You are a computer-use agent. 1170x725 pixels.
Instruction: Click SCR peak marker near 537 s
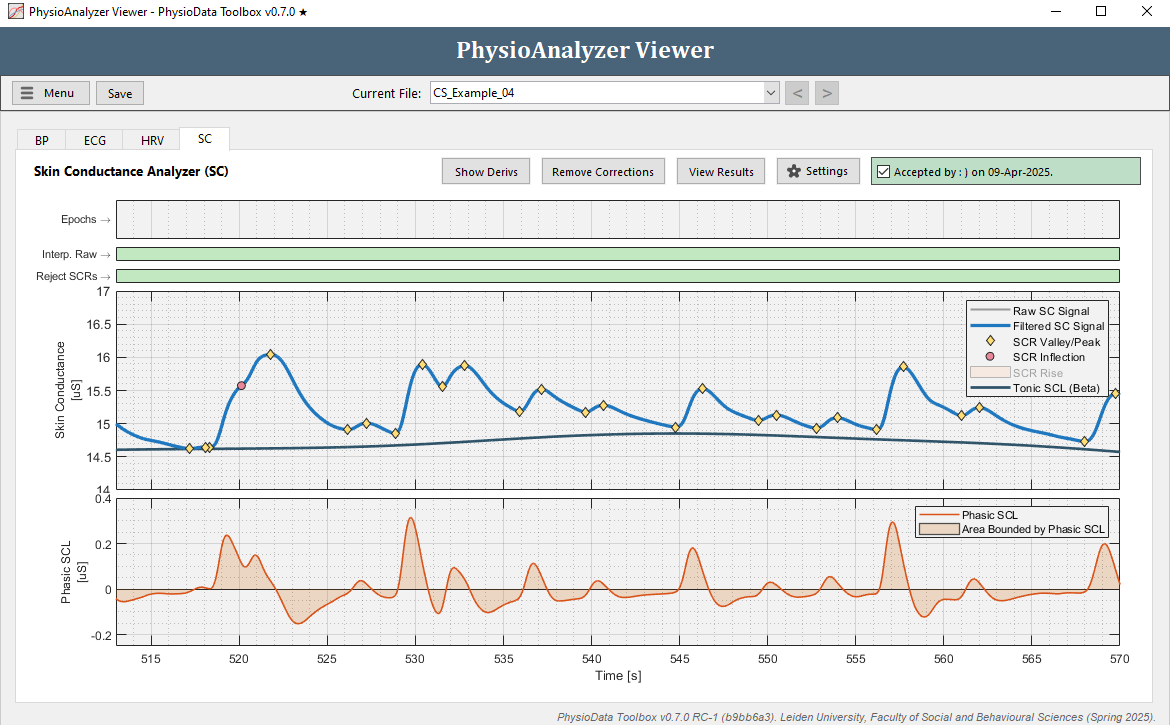click(542, 389)
